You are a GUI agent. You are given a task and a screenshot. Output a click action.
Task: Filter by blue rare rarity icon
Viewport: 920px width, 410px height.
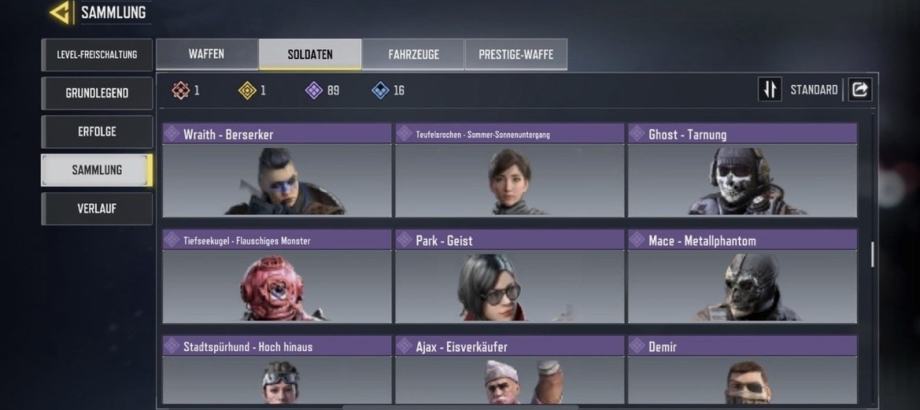pos(380,90)
